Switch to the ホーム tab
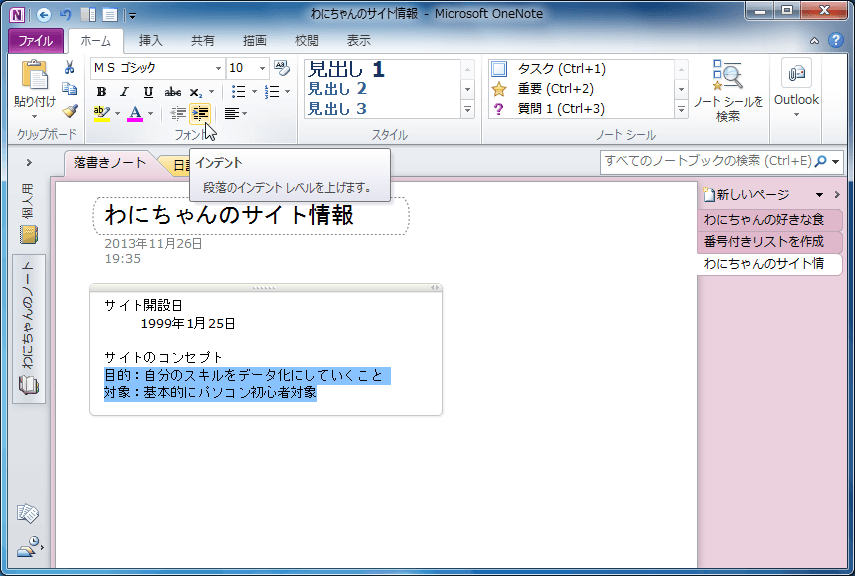Screen dimensions: 855x576 pos(95,41)
